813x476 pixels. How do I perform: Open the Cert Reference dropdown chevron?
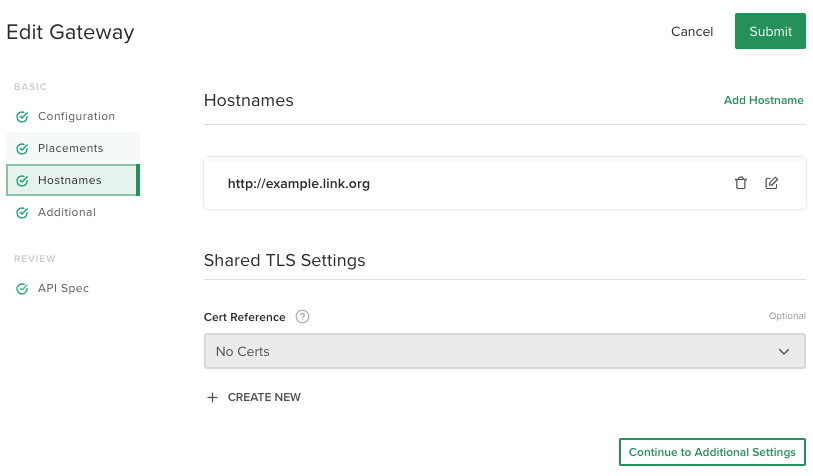[x=783, y=352]
